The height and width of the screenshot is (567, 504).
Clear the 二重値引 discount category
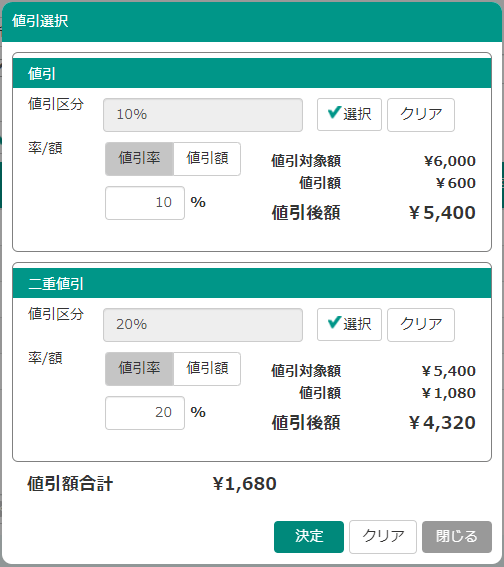coord(421,324)
